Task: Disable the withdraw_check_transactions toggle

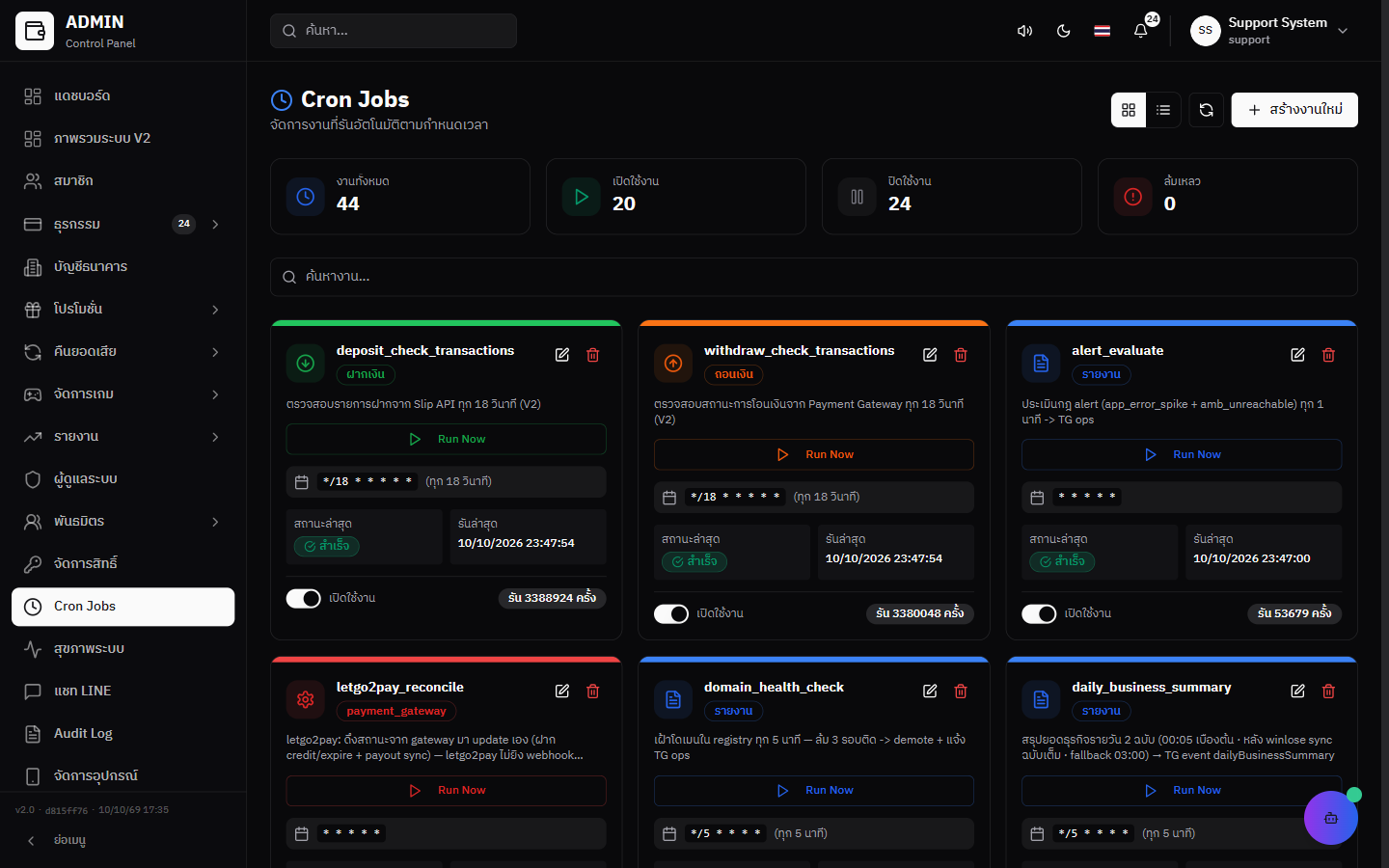Action: [671, 613]
